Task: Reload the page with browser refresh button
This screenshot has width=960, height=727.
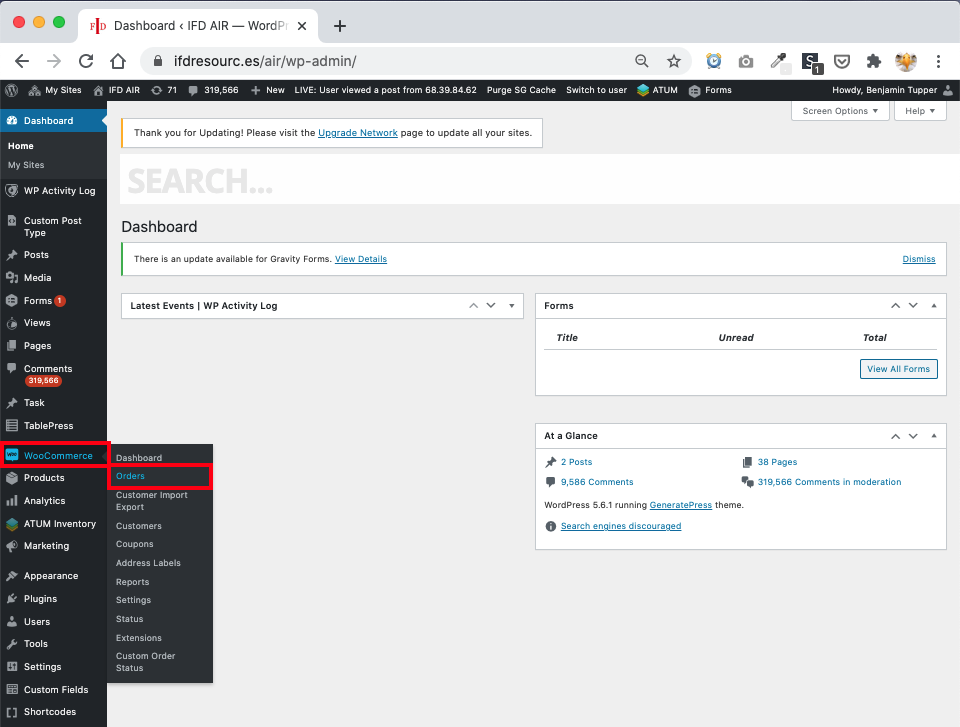Action: [x=86, y=61]
